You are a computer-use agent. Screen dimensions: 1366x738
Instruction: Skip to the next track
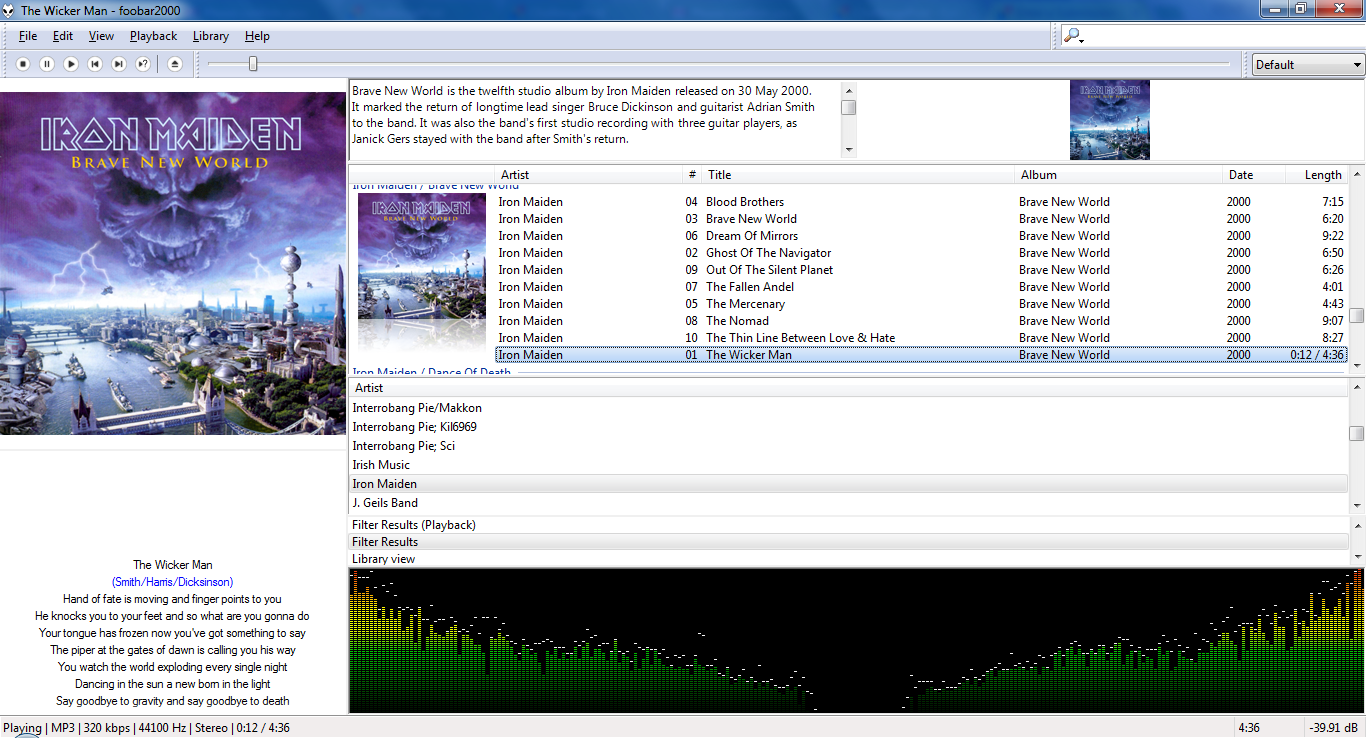(x=119, y=64)
